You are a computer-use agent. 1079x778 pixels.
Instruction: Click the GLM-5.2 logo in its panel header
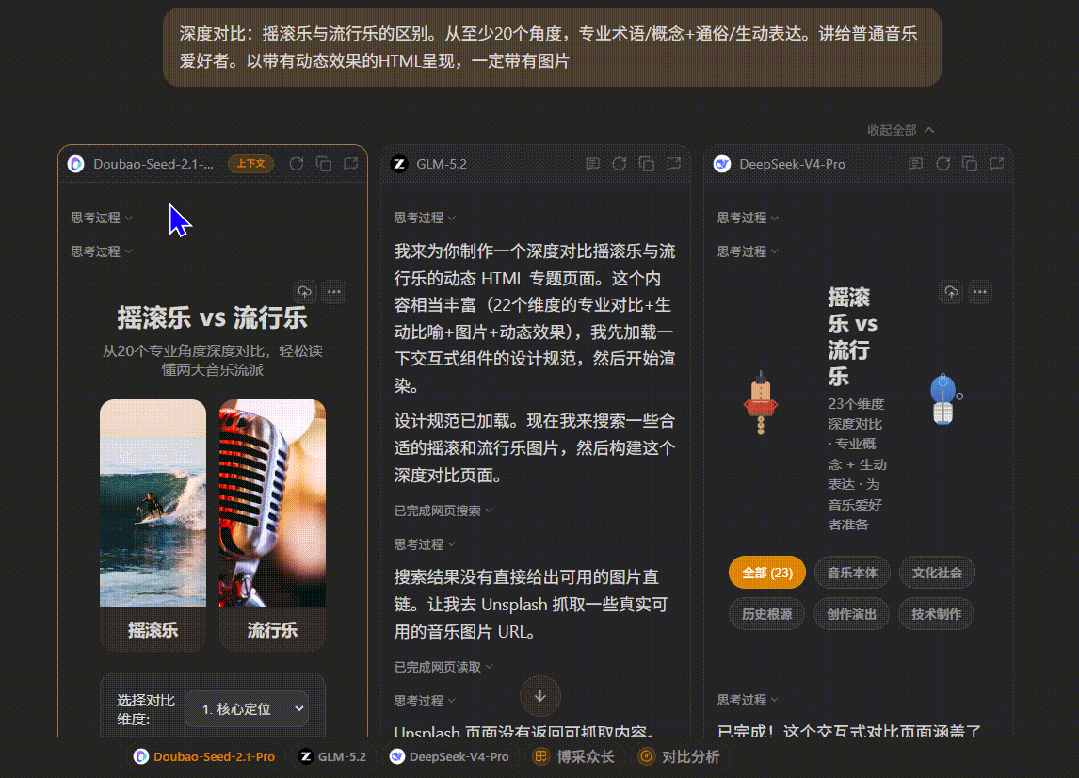399,164
